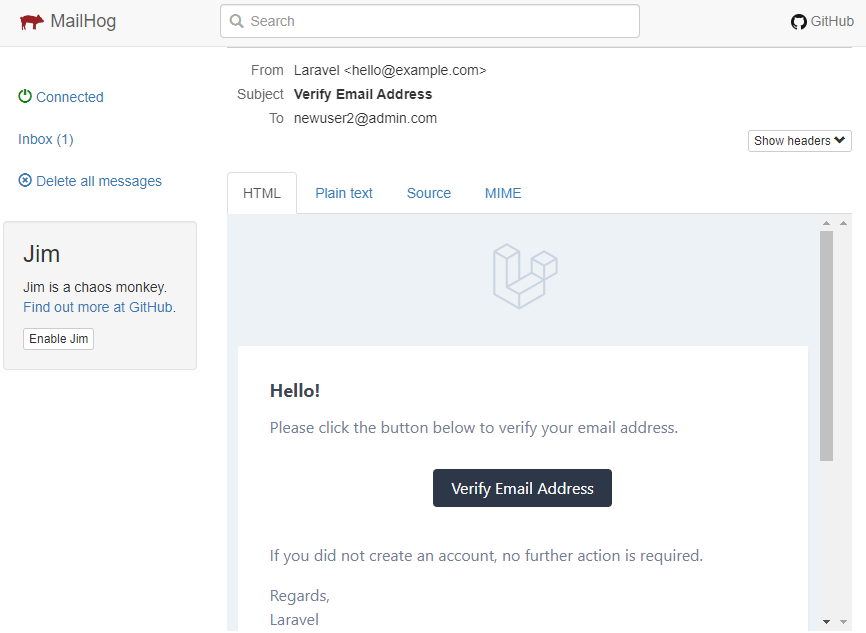The height and width of the screenshot is (633, 866).
Task: Open the Source tab
Action: click(428, 193)
